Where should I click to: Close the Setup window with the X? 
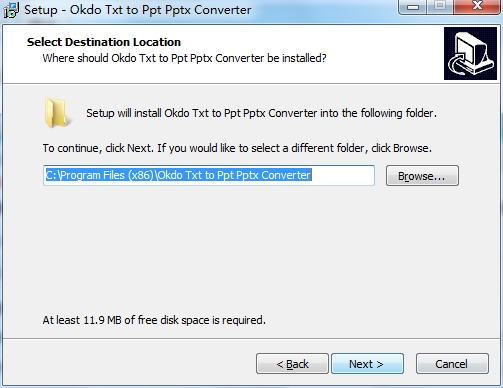click(478, 7)
